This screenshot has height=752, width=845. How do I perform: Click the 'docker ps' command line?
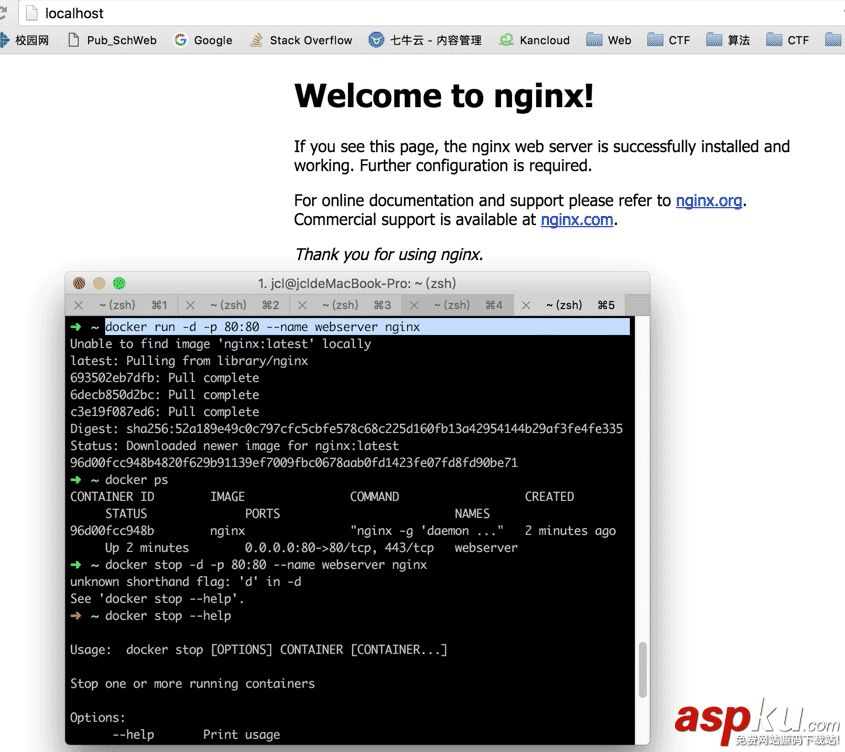tap(136, 480)
